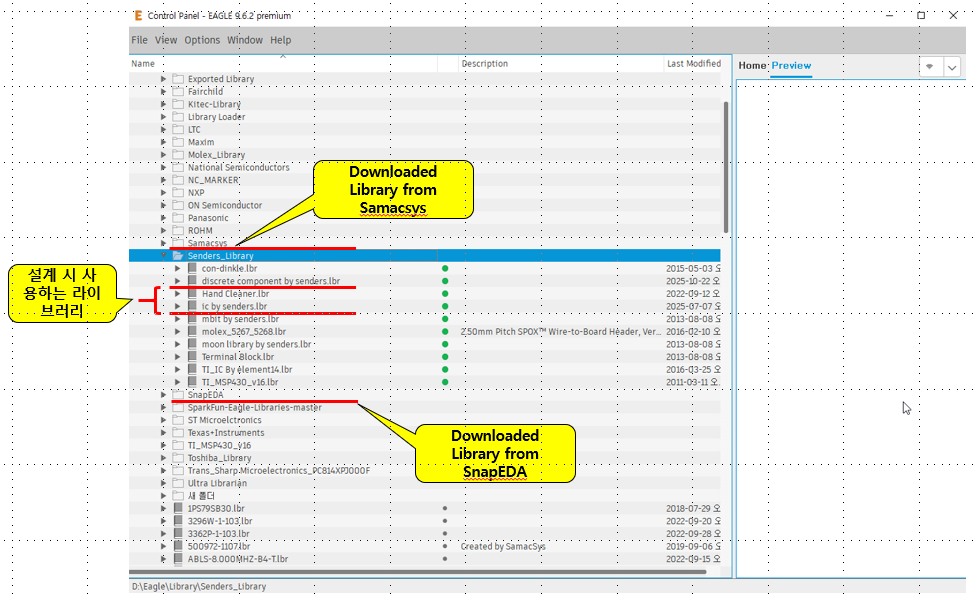This screenshot has width=977, height=600.
Task: Collapse the Senders_Library folder
Action: [164, 256]
